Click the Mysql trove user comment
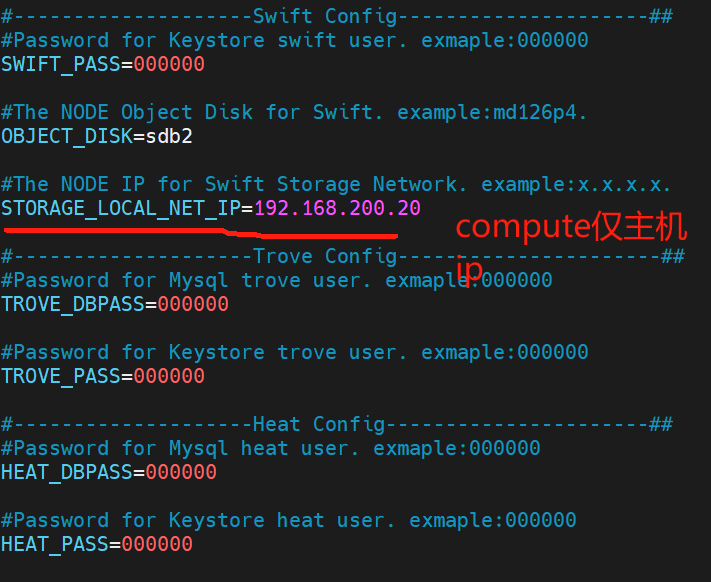This screenshot has height=582, width=711. tap(277, 280)
